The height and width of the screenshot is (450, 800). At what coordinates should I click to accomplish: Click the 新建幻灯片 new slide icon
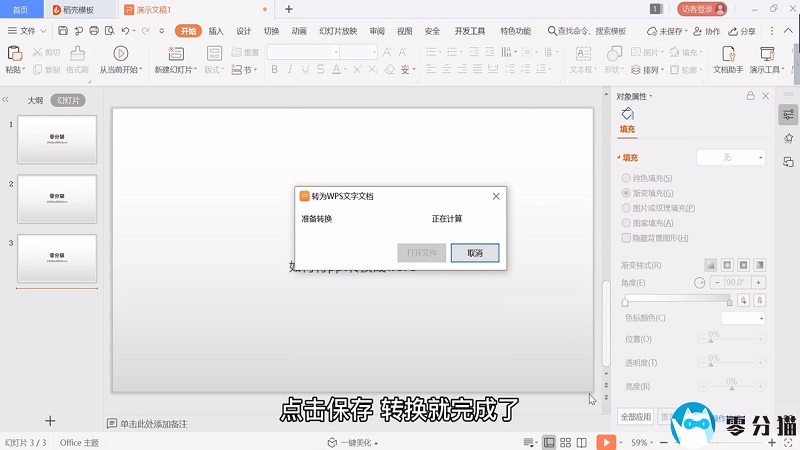click(175, 53)
